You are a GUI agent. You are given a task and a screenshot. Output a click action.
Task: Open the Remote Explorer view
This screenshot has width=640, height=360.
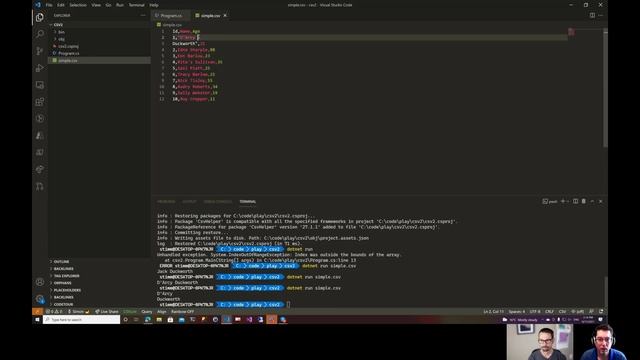tap(40, 85)
